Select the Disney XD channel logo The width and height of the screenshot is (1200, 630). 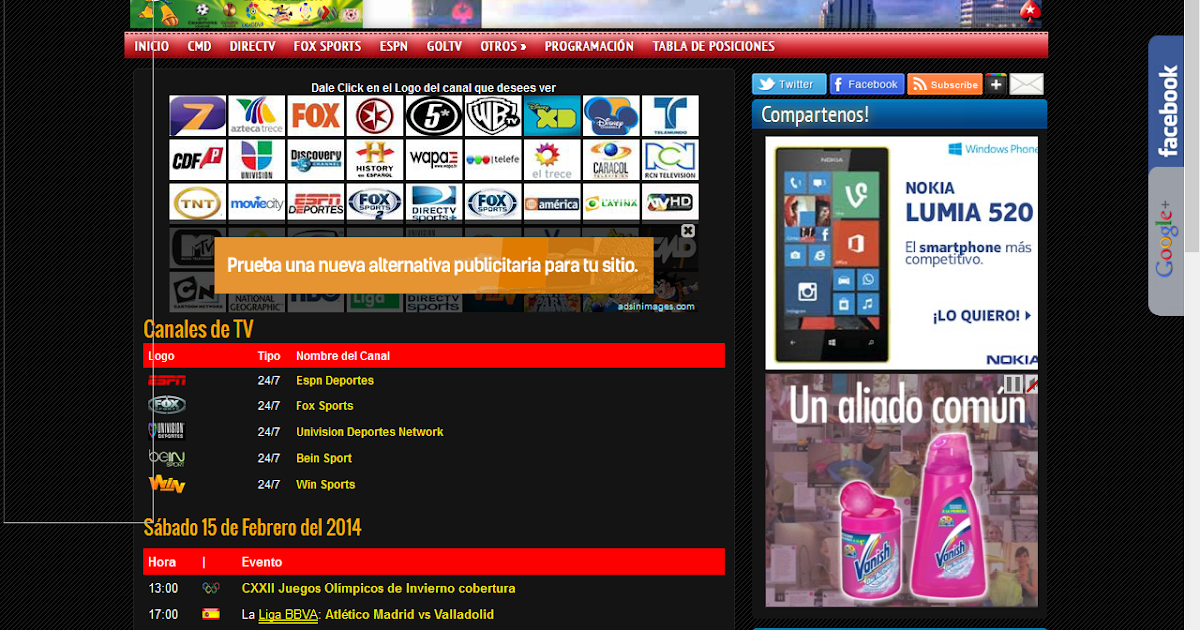click(x=552, y=116)
